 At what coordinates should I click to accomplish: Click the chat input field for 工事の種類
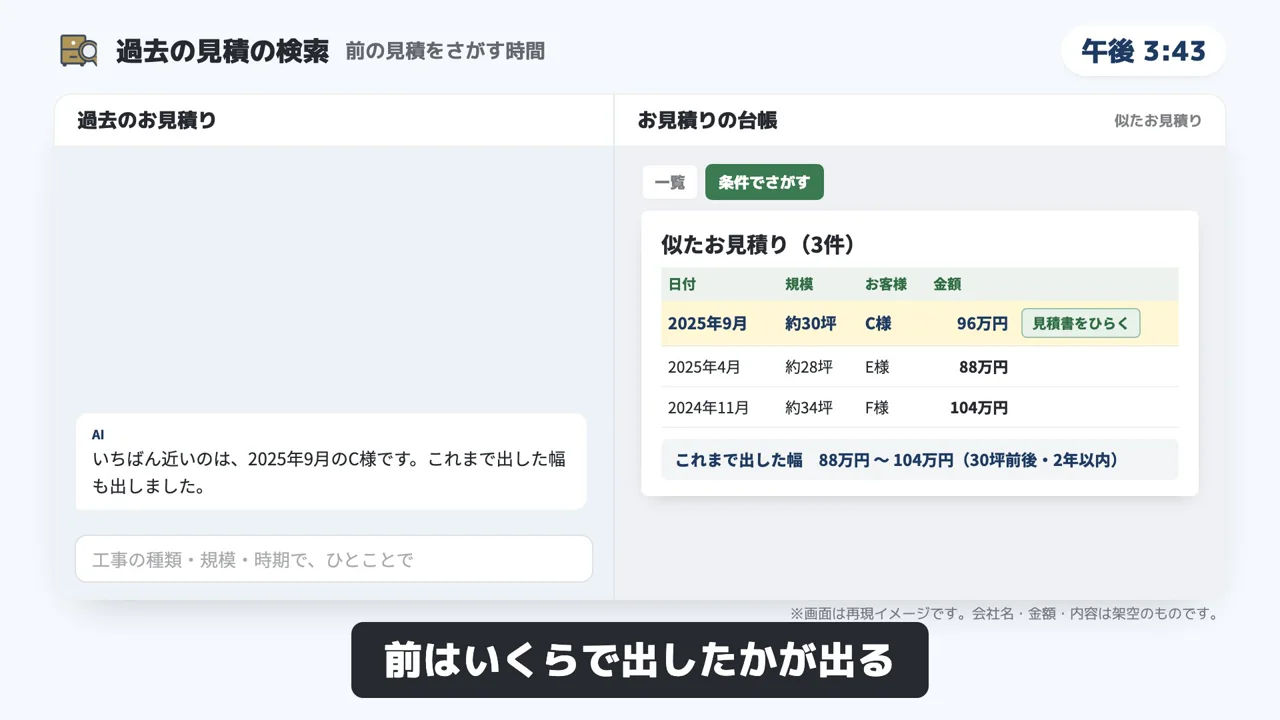[x=334, y=559]
